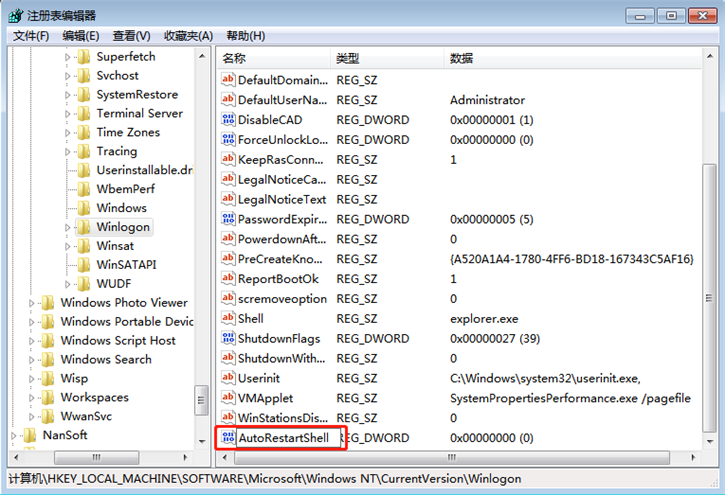This screenshot has height=495, width=725.
Task: Select the Winlogon folder icon
Action: coord(84,227)
